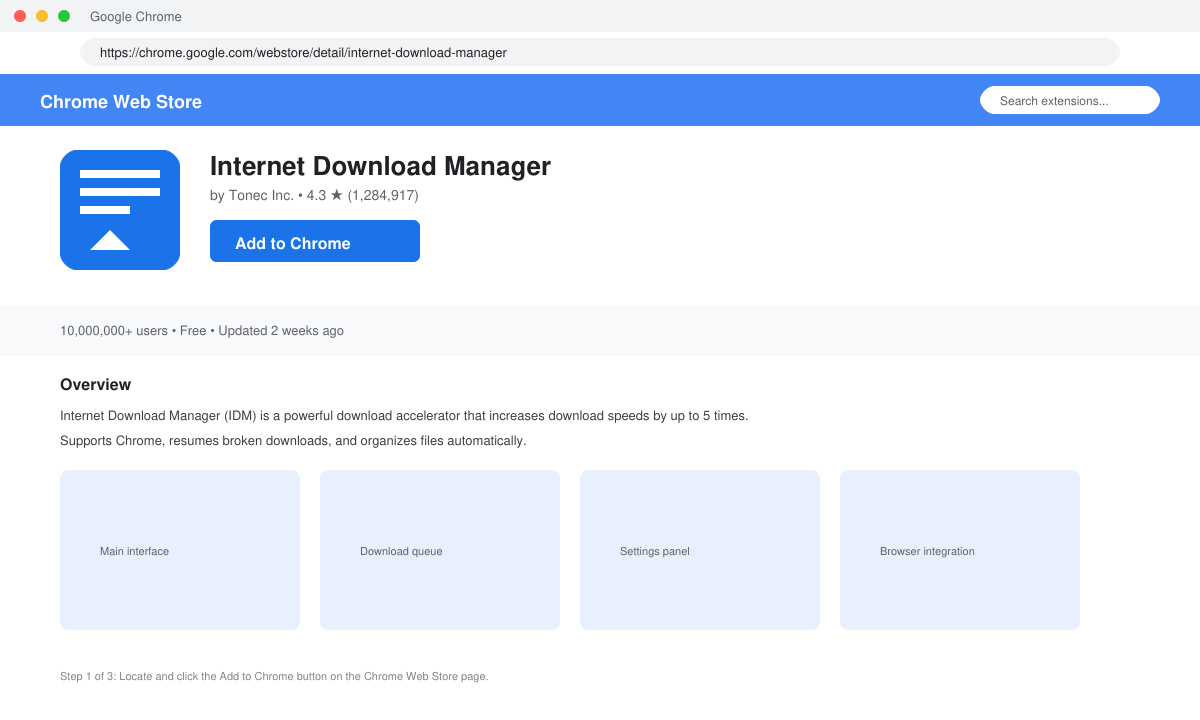Minimize the window using the yellow button
The image size is (1200, 720).
[x=42, y=16]
